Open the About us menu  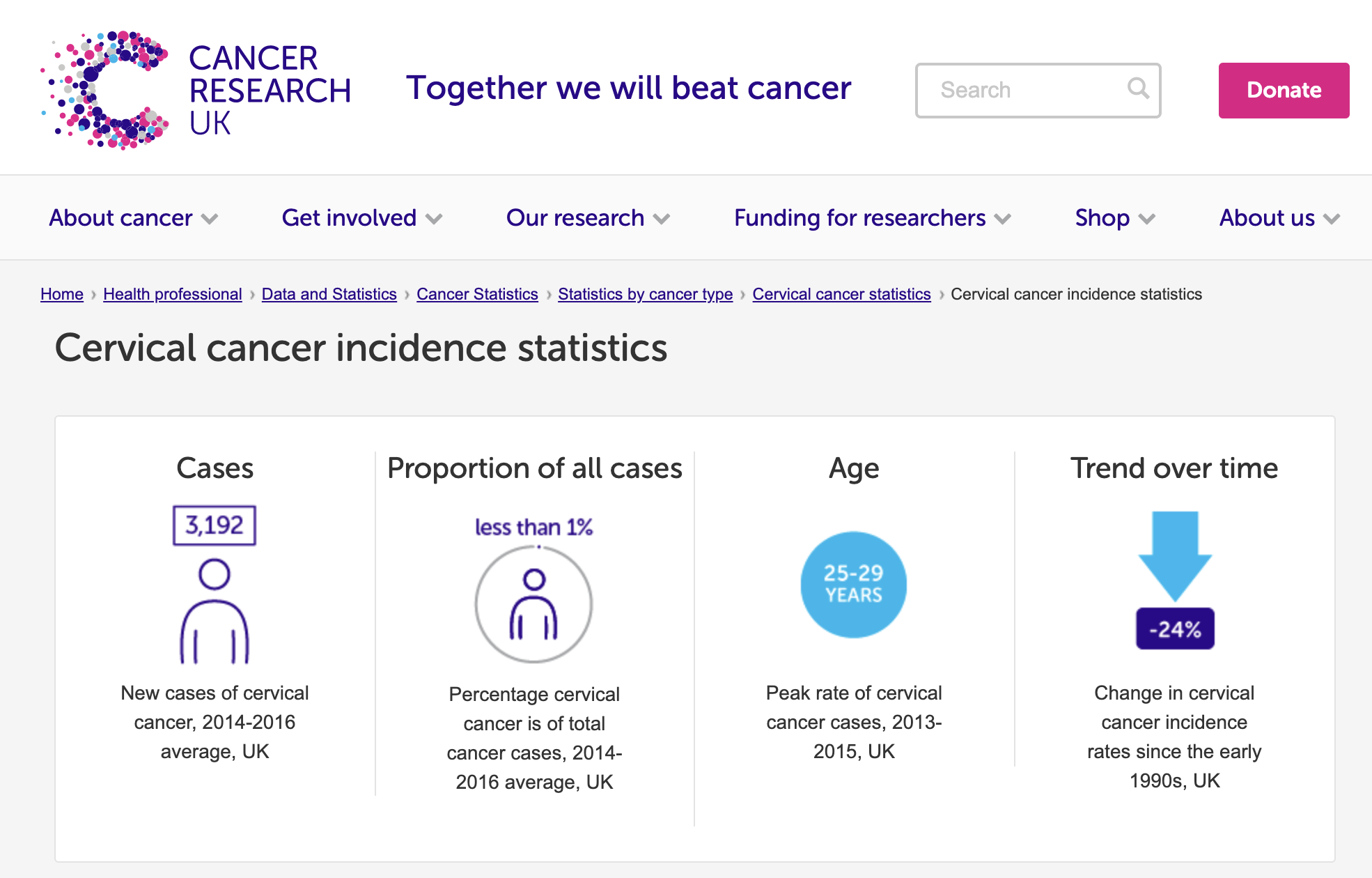tap(1267, 218)
